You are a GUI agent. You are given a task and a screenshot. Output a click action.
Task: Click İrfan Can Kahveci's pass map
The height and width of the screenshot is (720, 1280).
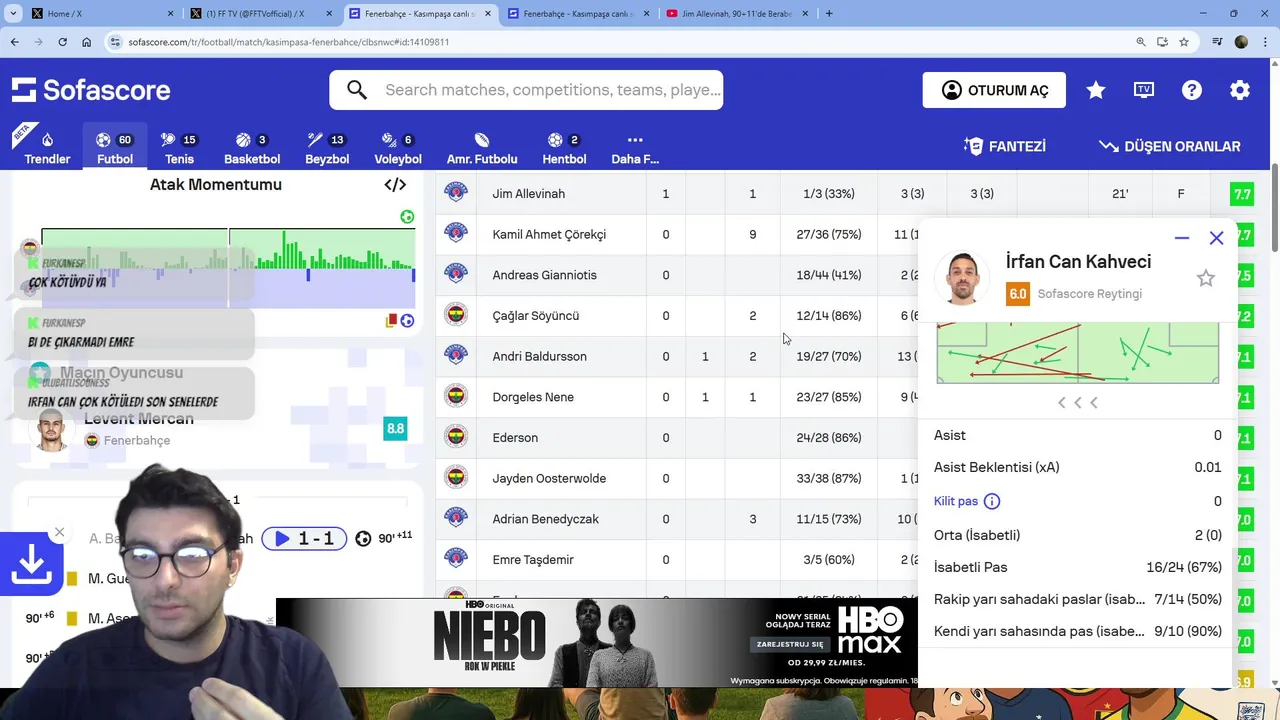pos(1077,353)
